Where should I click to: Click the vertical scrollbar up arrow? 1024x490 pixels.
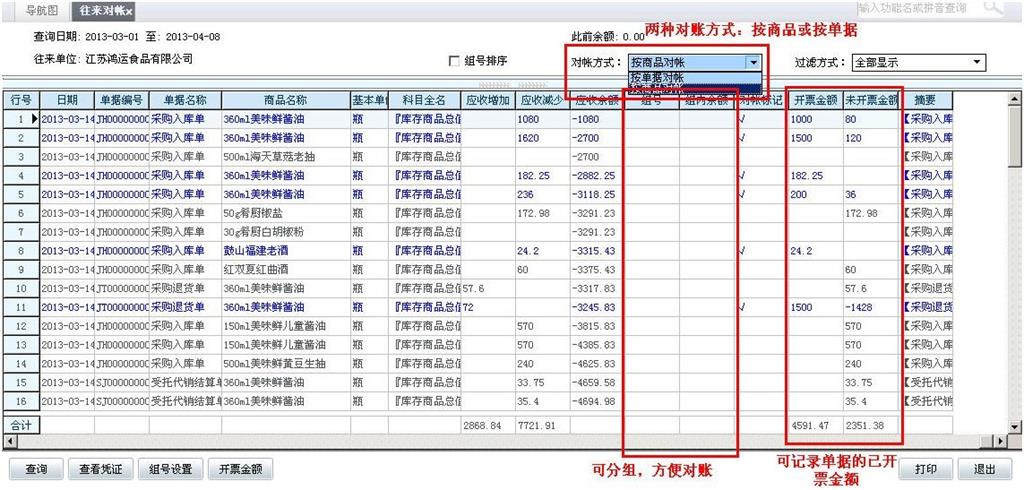(1014, 99)
